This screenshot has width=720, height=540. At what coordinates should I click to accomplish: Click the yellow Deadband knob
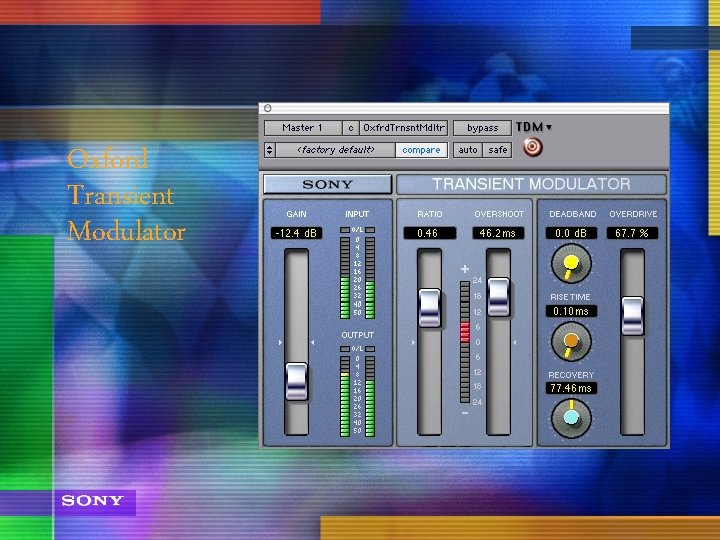coord(571,264)
